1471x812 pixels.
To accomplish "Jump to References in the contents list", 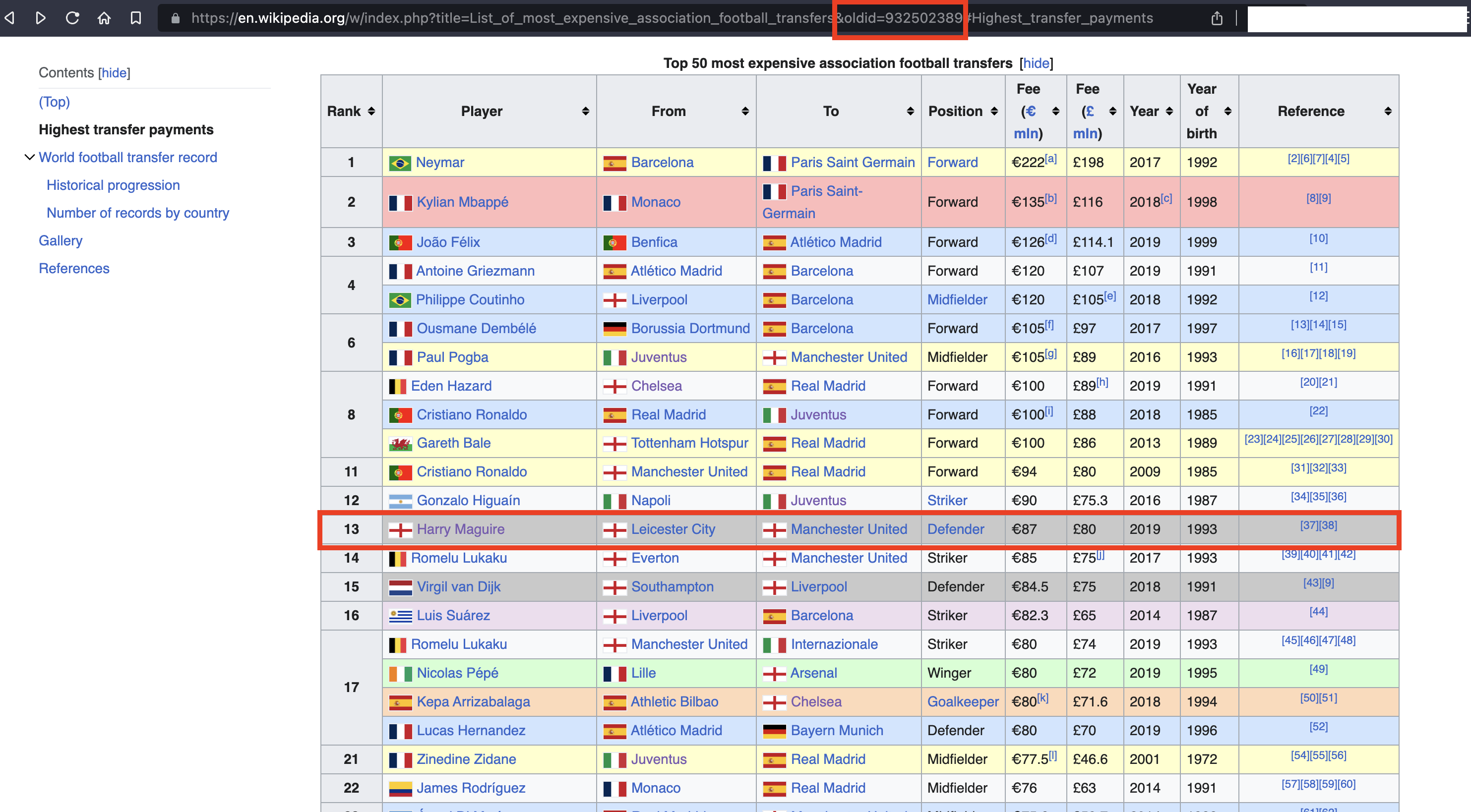I will point(74,269).
